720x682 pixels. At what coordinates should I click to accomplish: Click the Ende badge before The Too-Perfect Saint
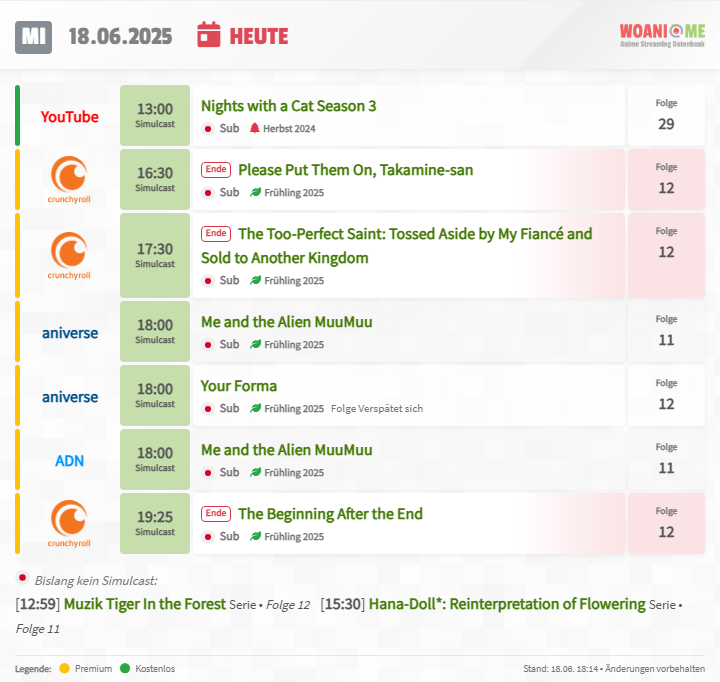click(216, 233)
